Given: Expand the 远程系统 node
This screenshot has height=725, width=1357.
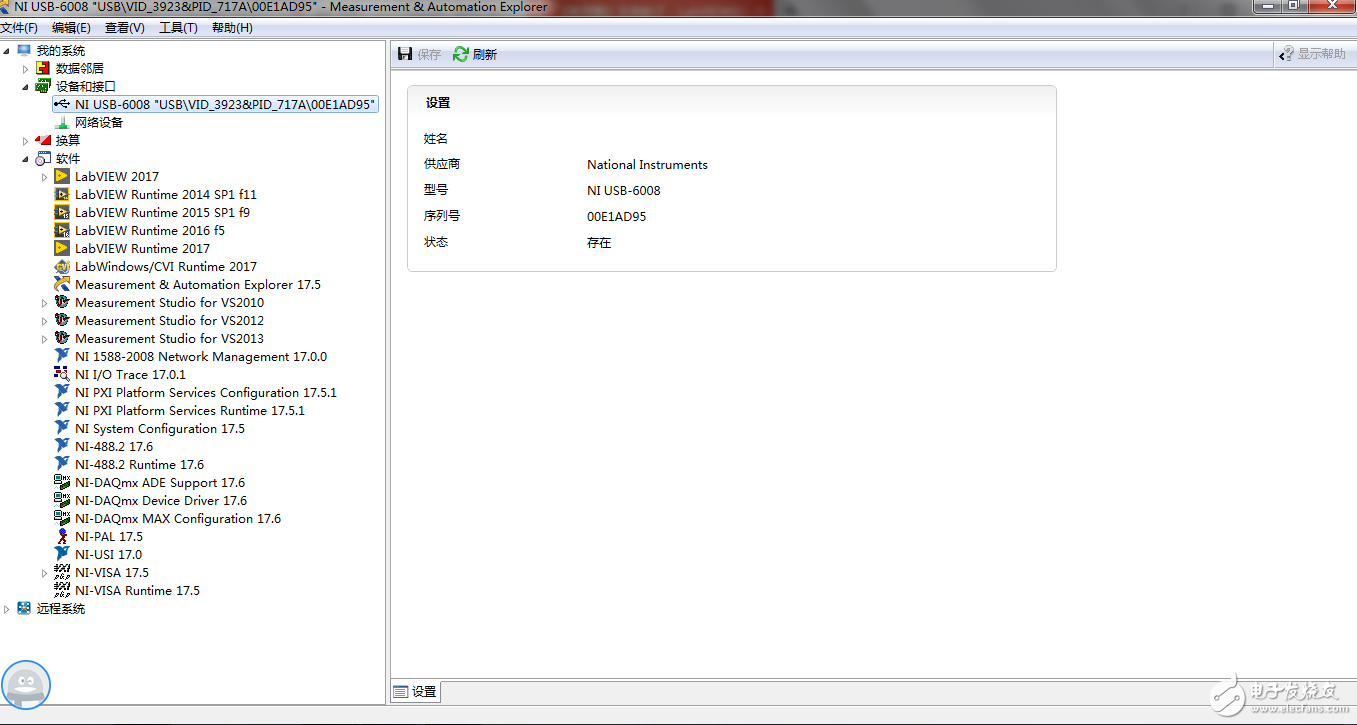Looking at the screenshot, I should [7, 609].
